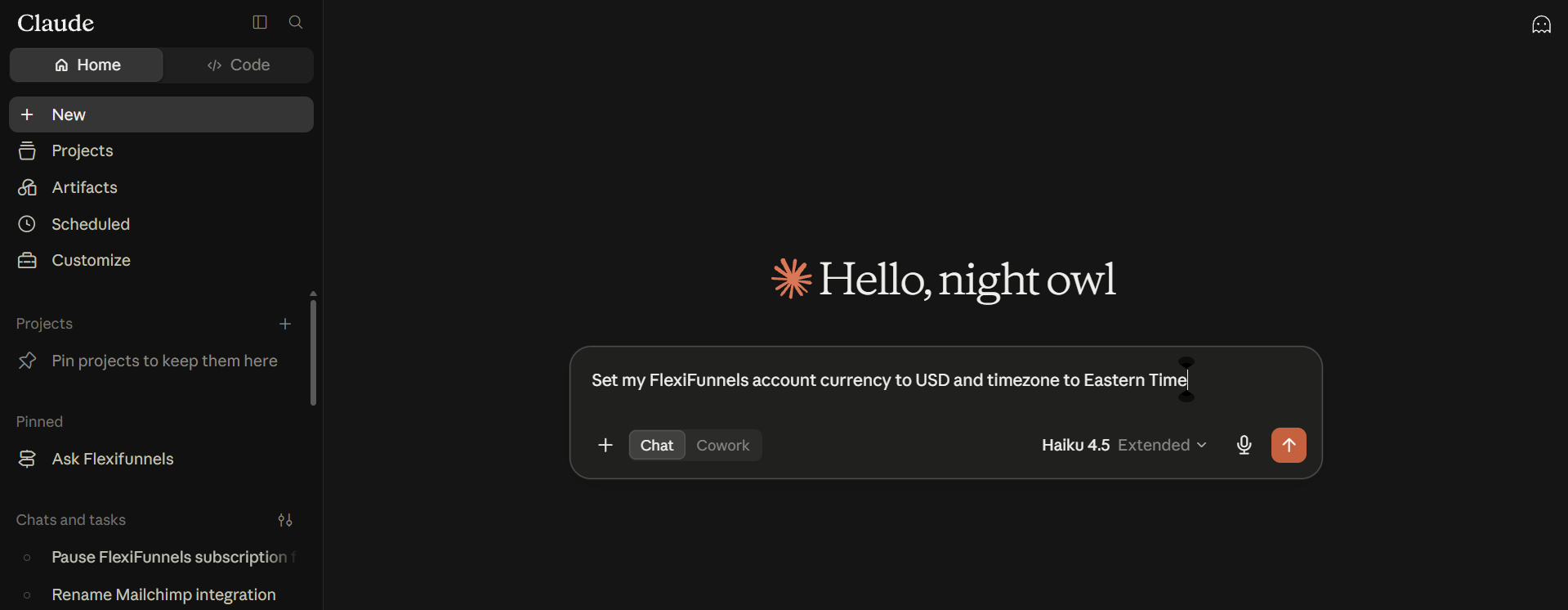Open the Haiku 4.5 Extended model dropdown
This screenshot has width=1568, height=610.
coord(1124,445)
